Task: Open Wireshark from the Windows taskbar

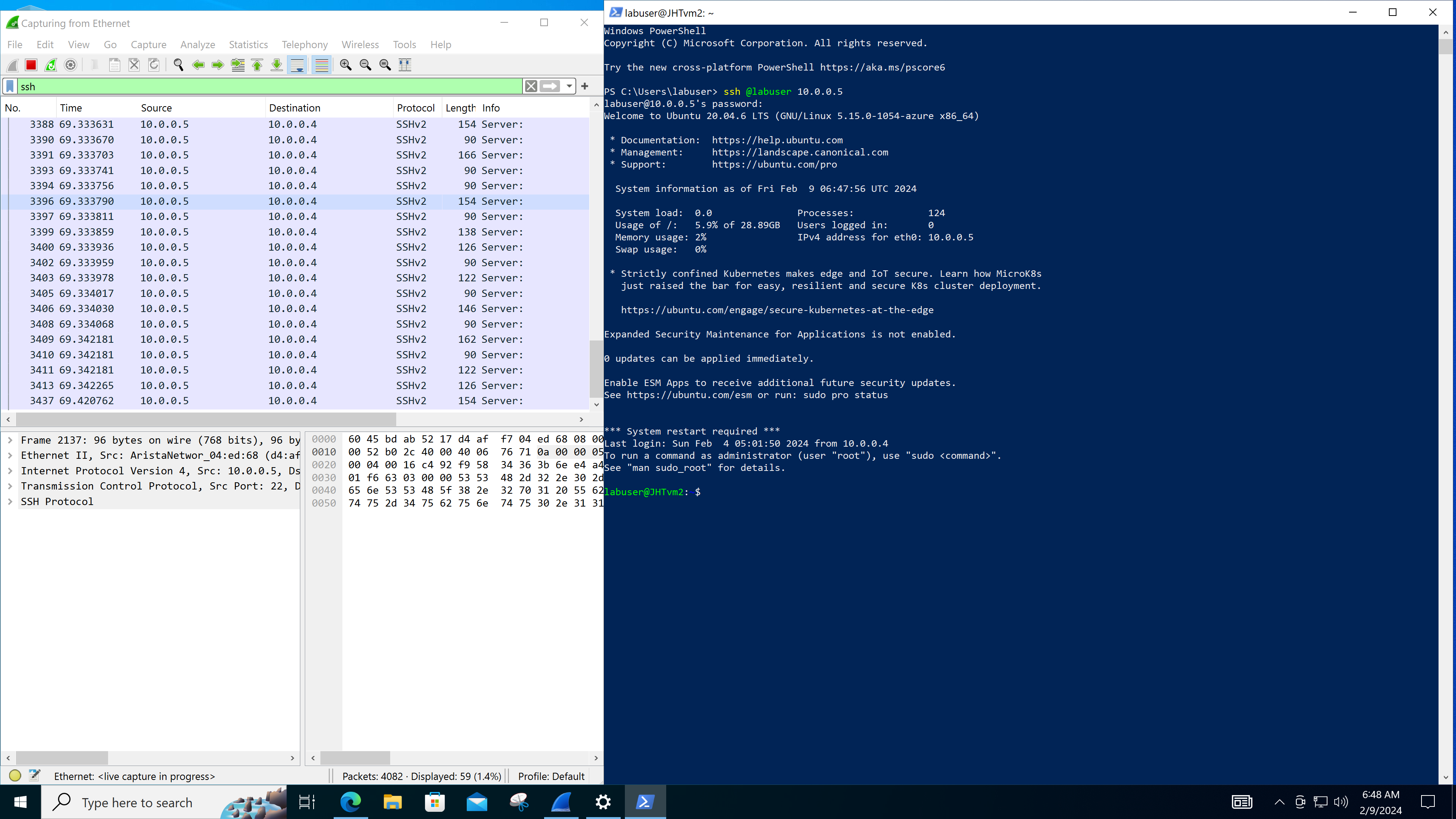Action: [561, 802]
